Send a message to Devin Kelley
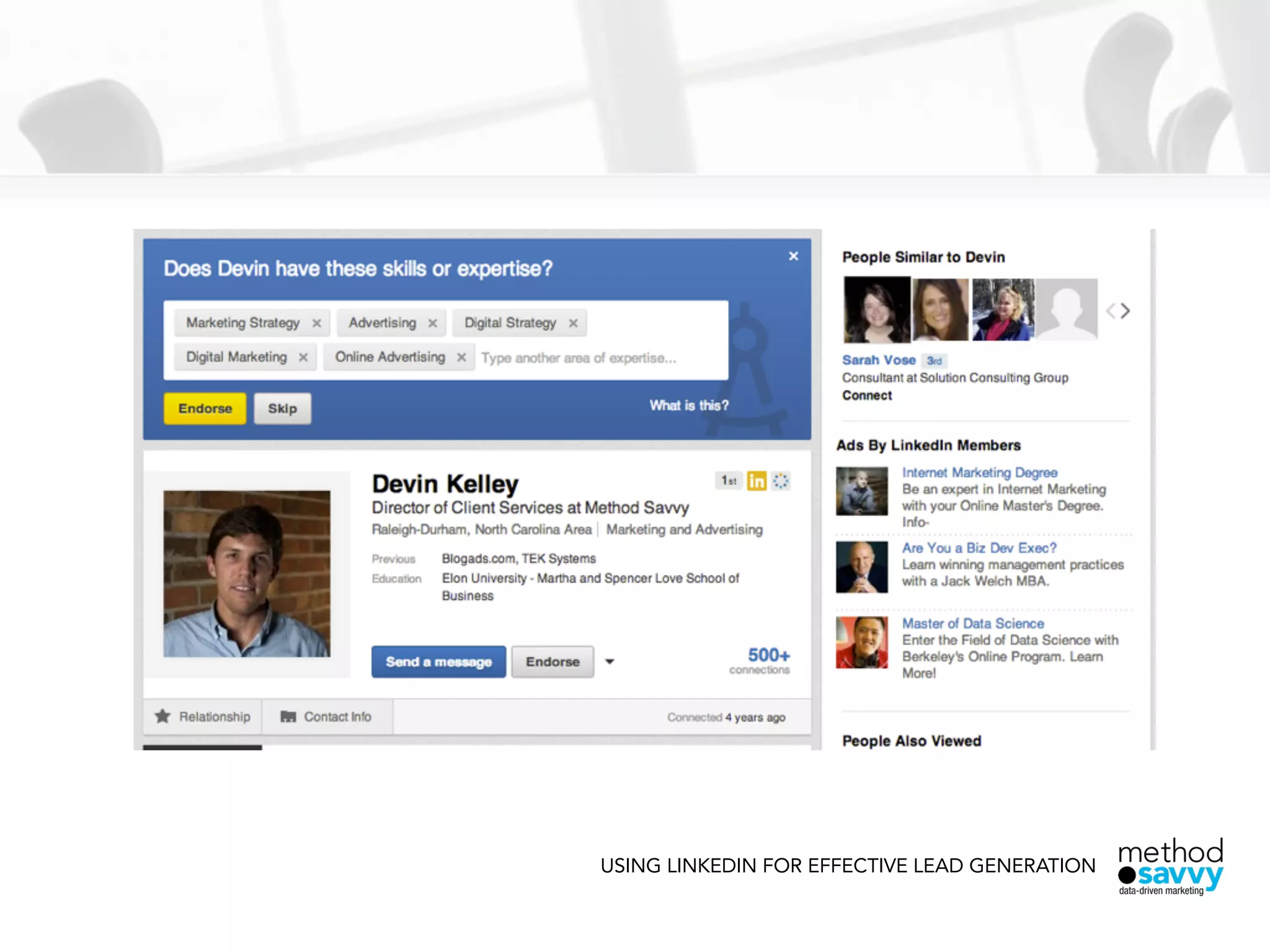Image resolution: width=1270 pixels, height=952 pixels. tap(438, 661)
